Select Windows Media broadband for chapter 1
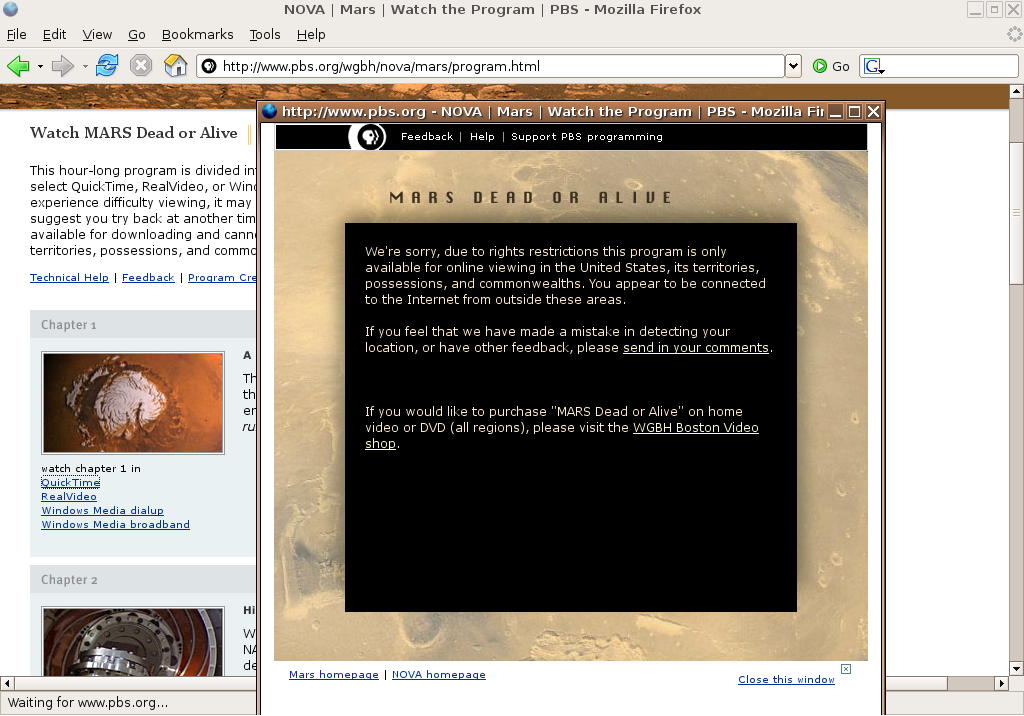1024x716 pixels. (x=116, y=525)
